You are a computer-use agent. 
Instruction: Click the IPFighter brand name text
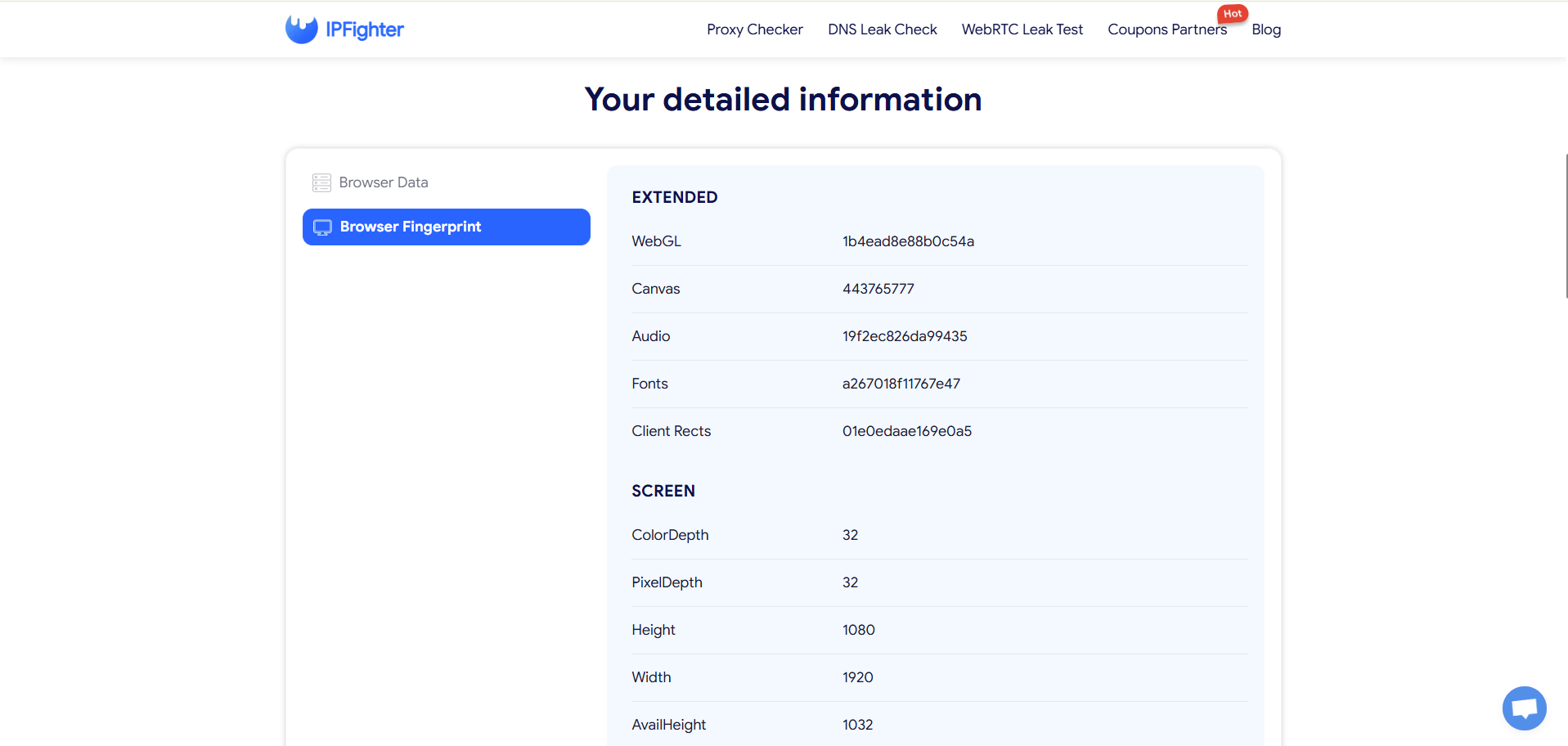coord(365,30)
